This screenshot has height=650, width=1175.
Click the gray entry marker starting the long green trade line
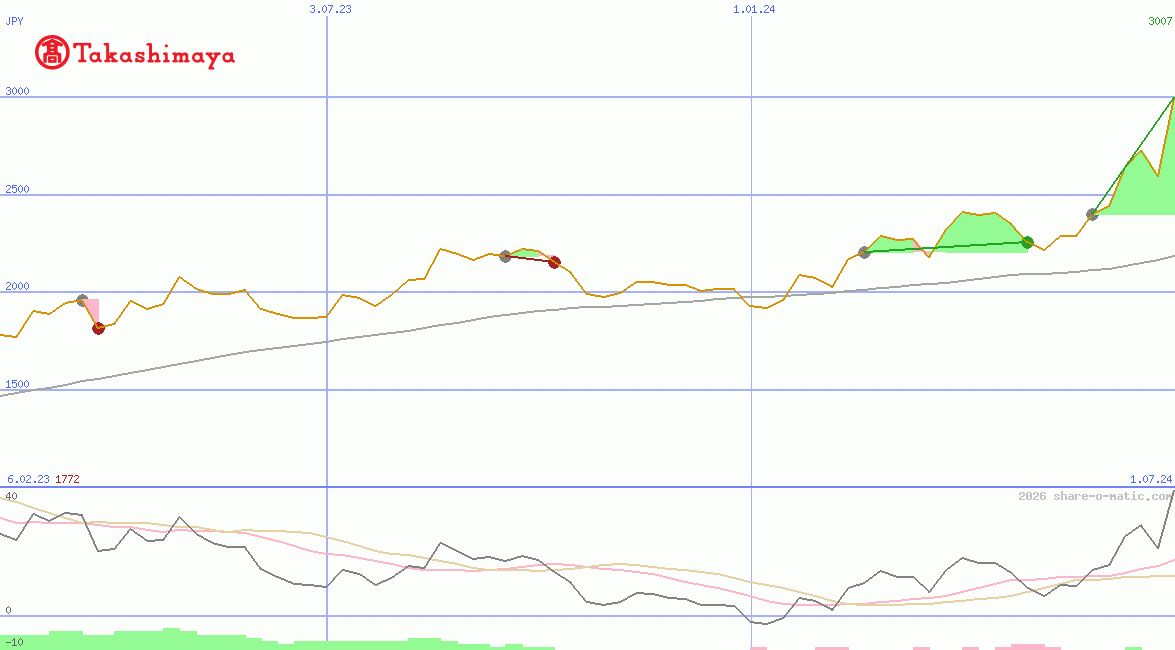tap(864, 252)
